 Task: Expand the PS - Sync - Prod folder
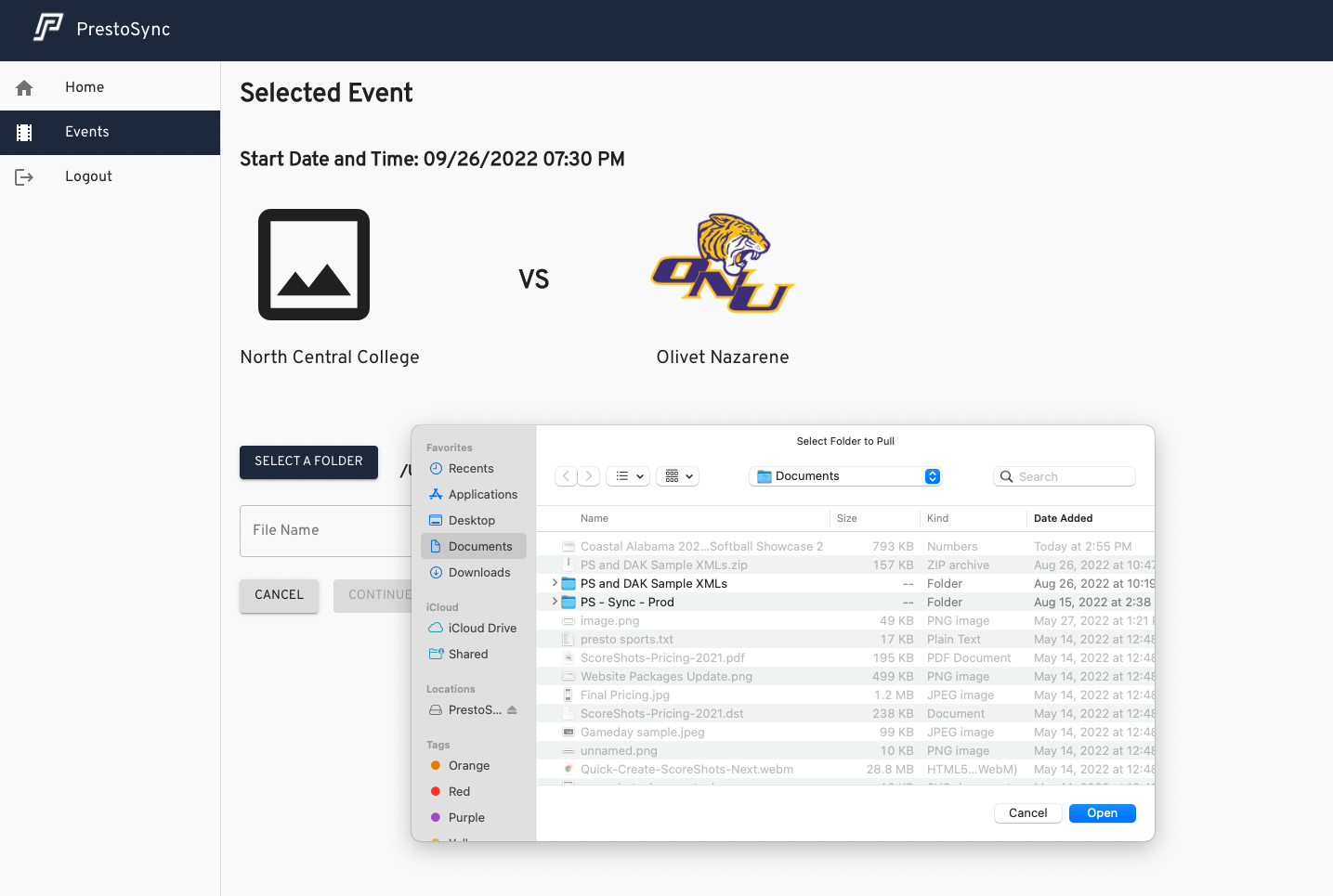[x=555, y=602]
